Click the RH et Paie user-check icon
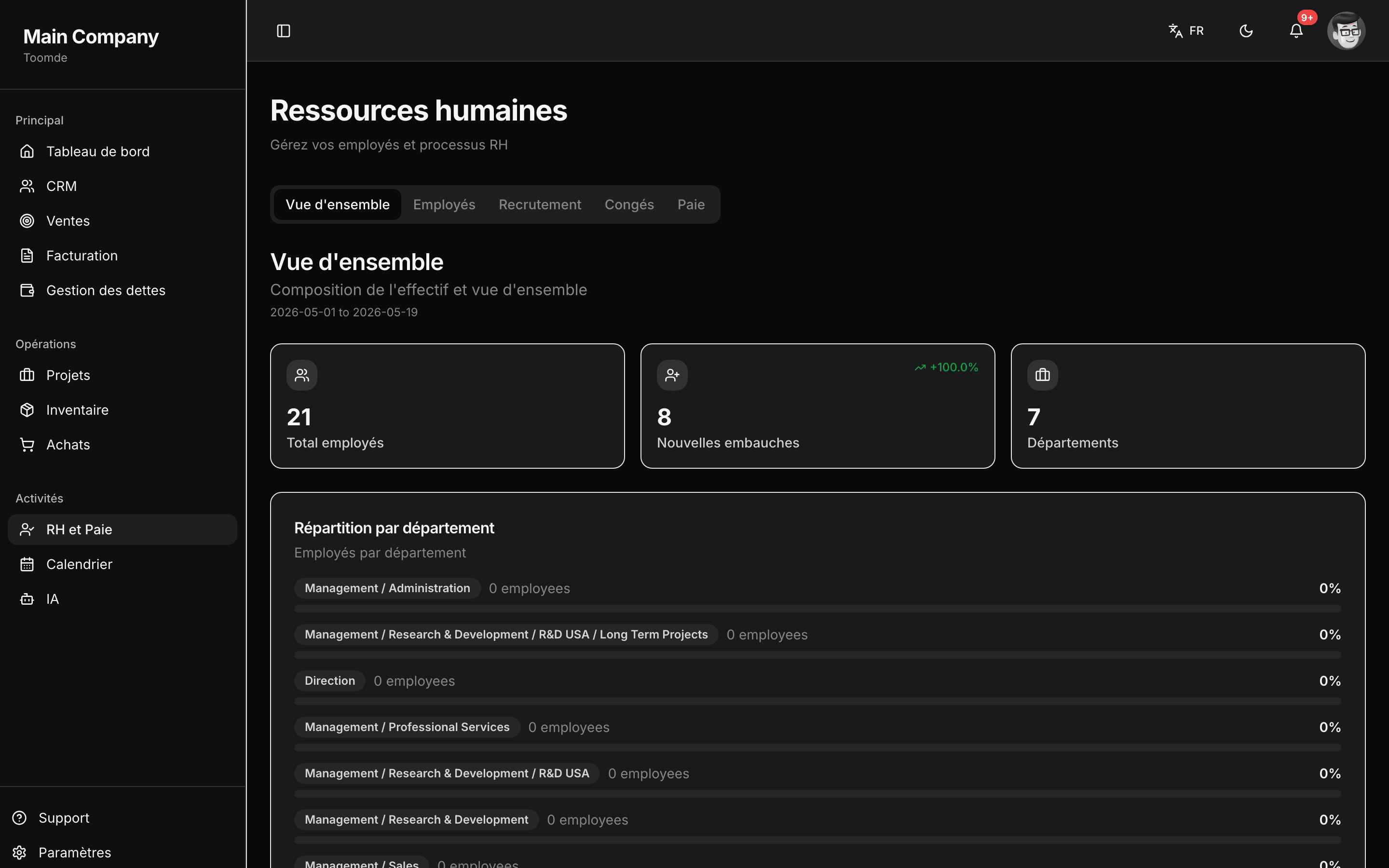Image resolution: width=1389 pixels, height=868 pixels. (27, 529)
